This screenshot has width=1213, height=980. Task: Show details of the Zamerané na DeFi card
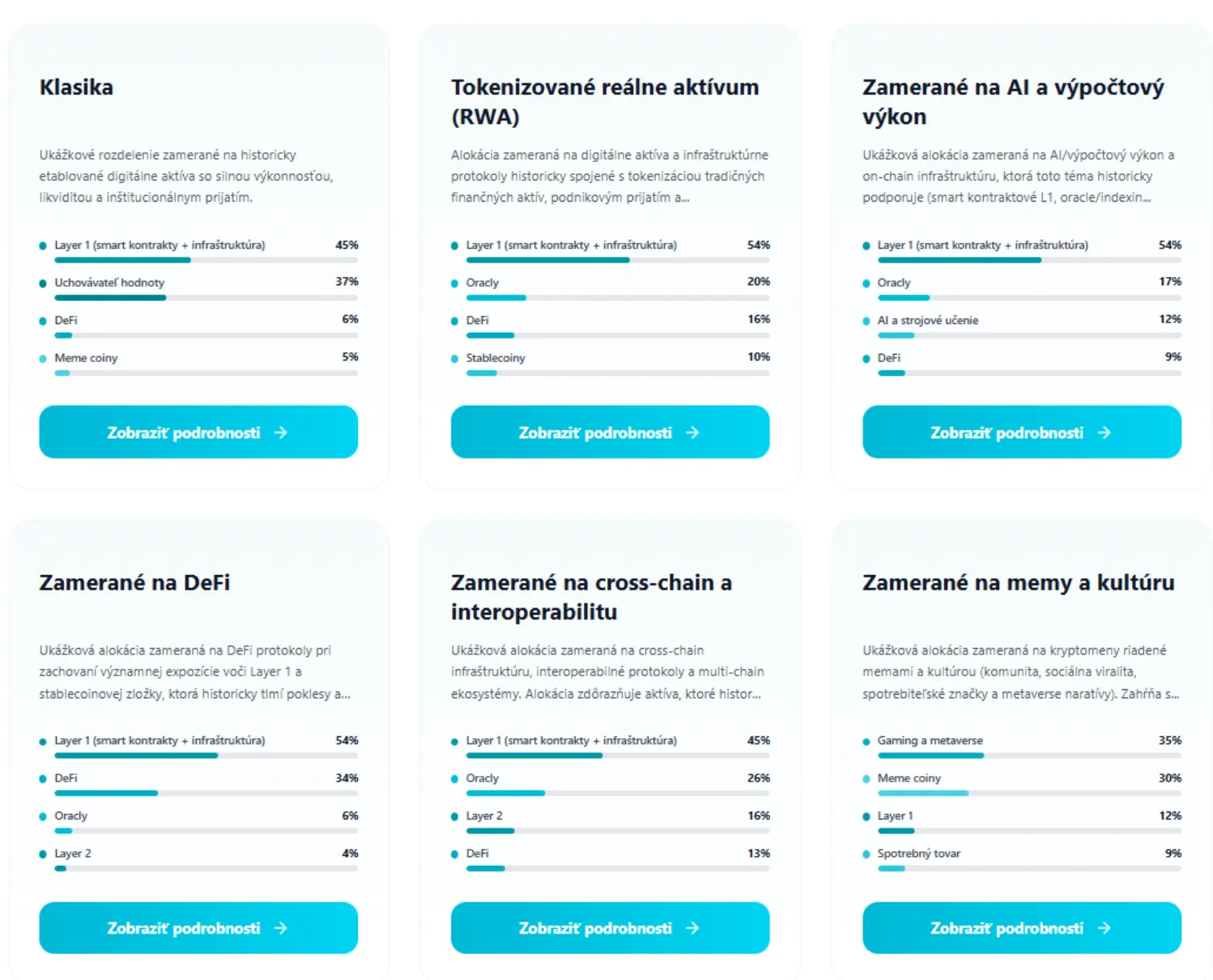coord(198,928)
